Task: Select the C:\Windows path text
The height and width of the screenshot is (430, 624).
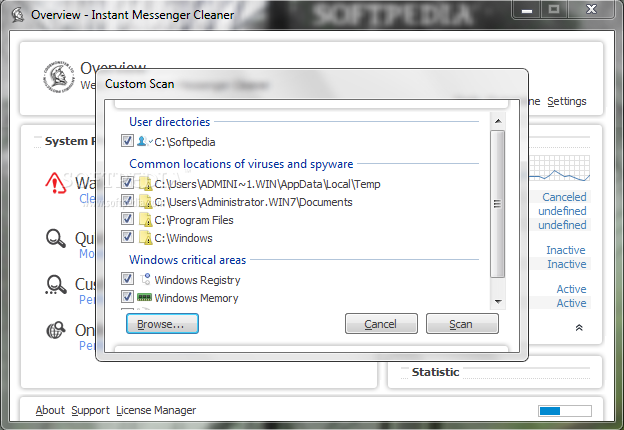Action: (183, 238)
